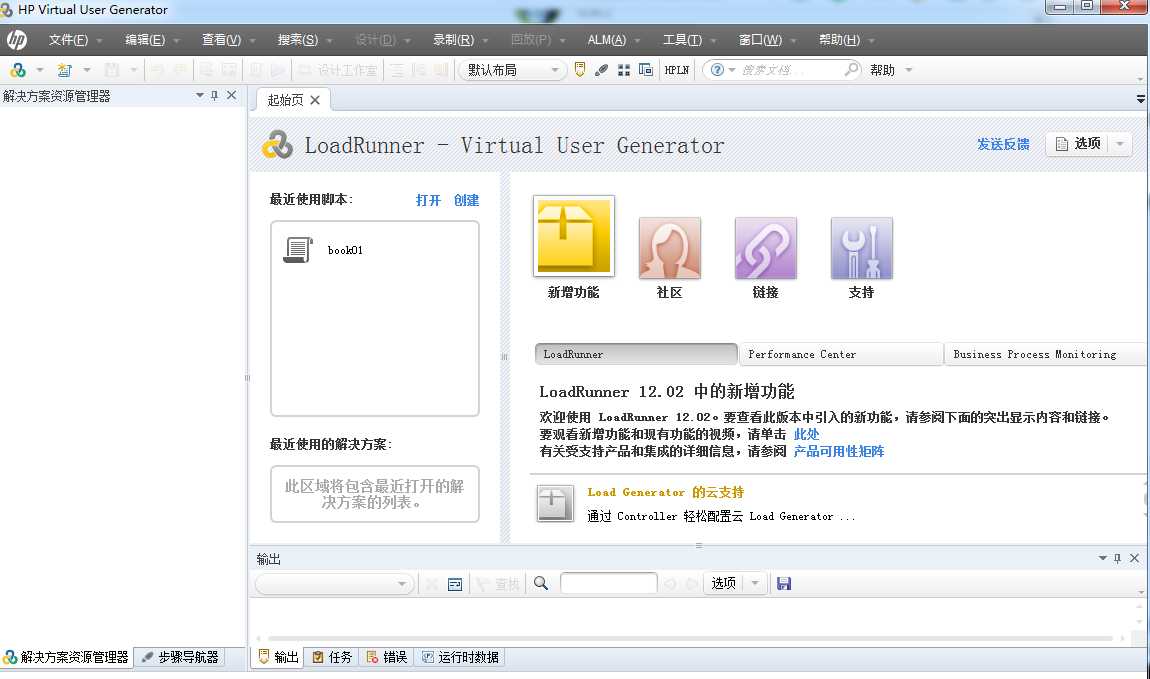Screen dimensions: 1150x679
Task: Click the output pane magnifier search icon
Action: [541, 584]
